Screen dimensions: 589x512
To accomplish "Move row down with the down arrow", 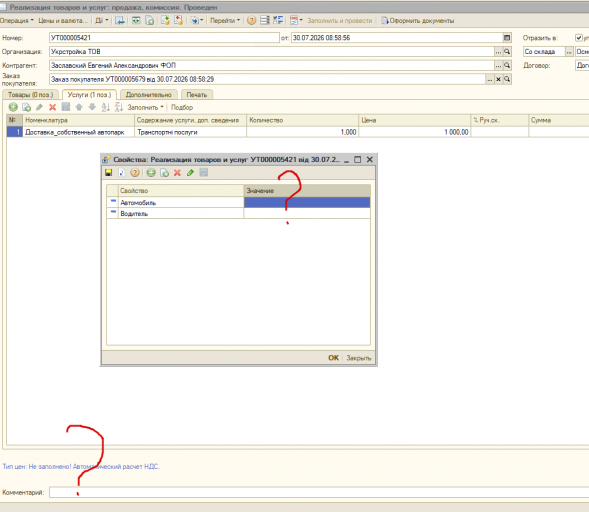I will tap(92, 107).
